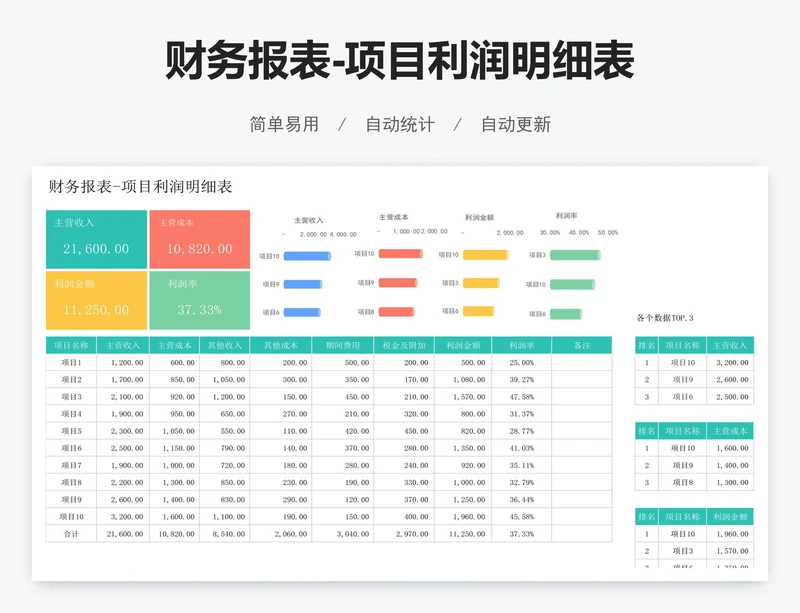
Task: Click the large heading 财务报表-项目利润明细表
Action: pos(399,61)
